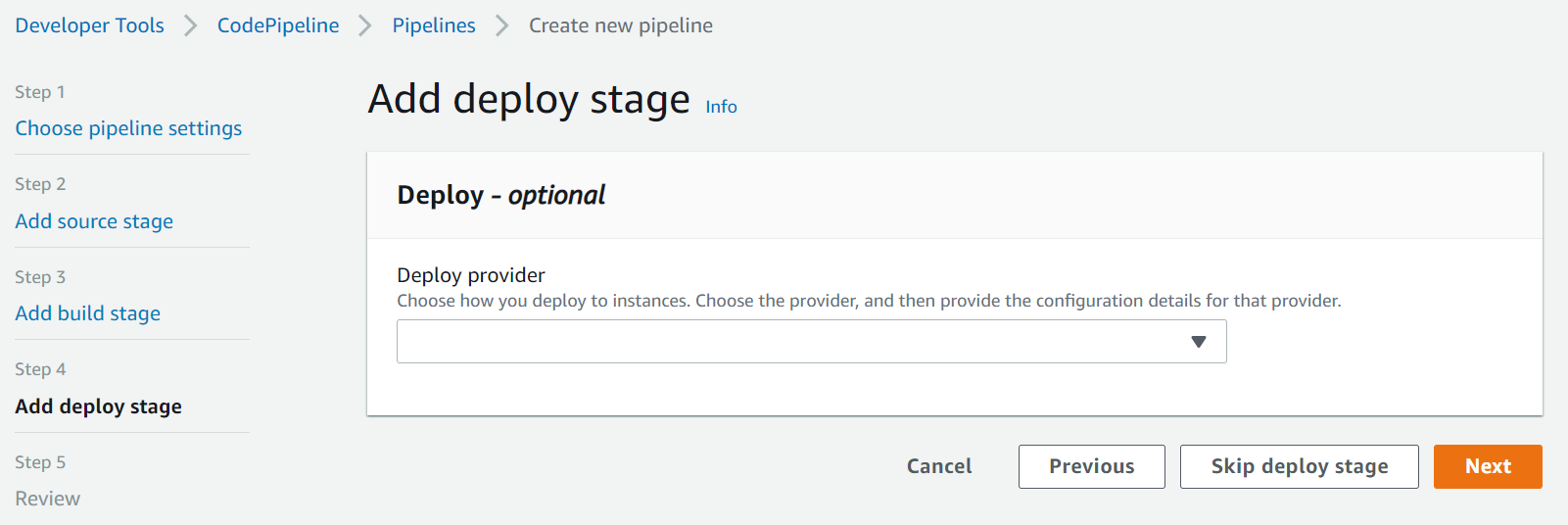Open Info link beside Add deploy stage
Image resolution: width=1568 pixels, height=525 pixels.
721,107
